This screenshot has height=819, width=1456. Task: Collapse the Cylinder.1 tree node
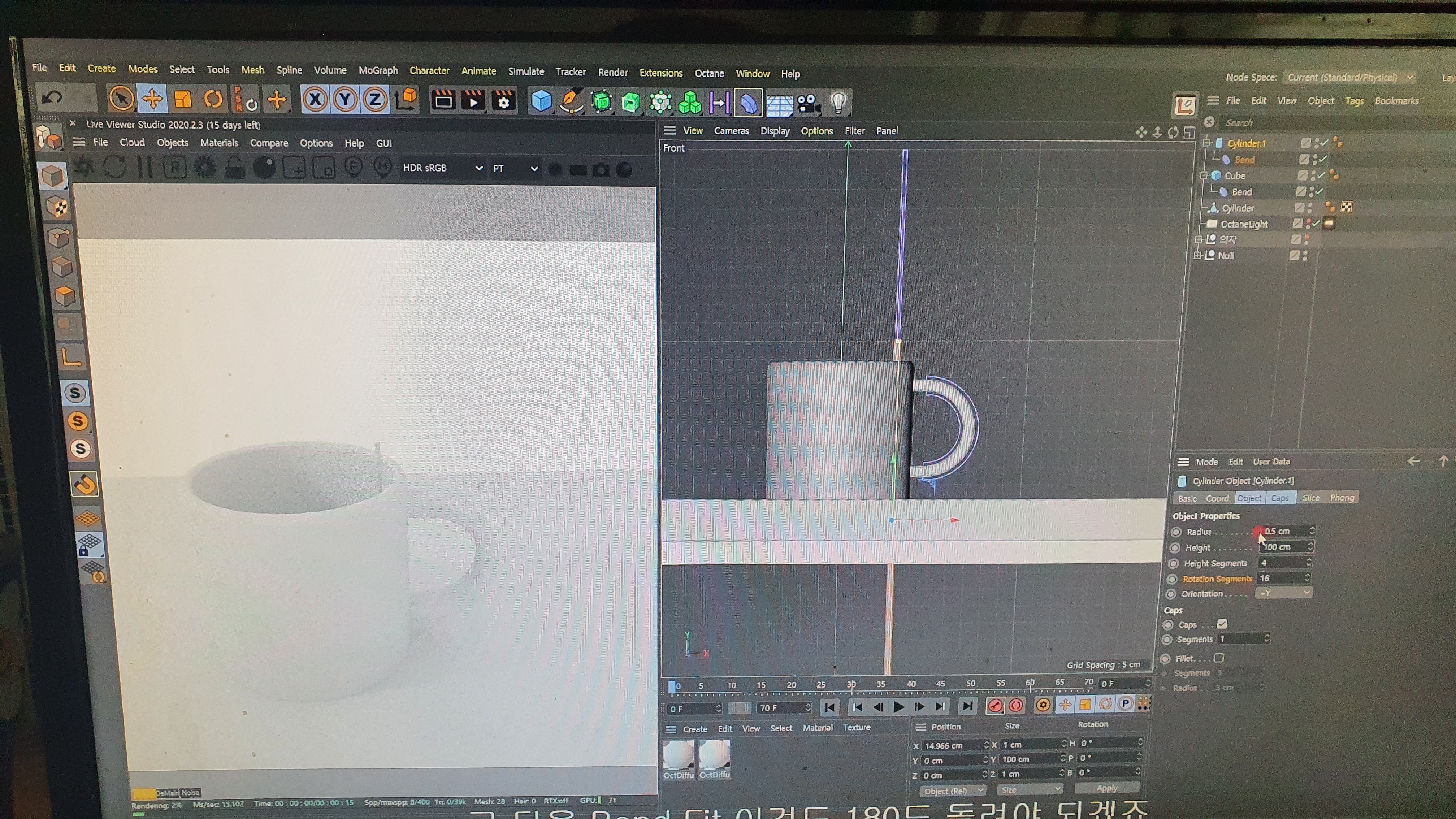pos(1206,143)
